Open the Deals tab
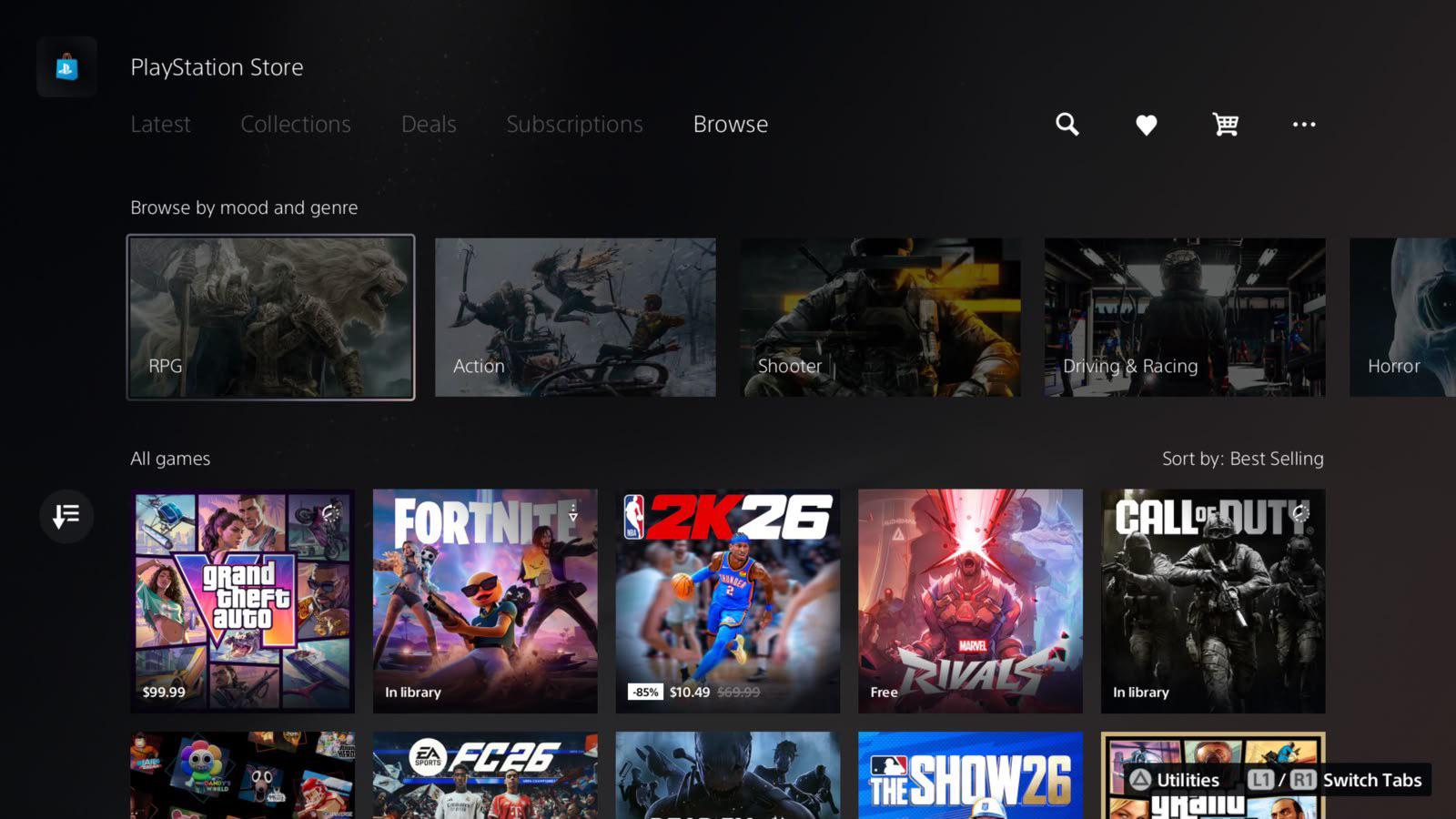This screenshot has width=1456, height=819. coord(429,124)
